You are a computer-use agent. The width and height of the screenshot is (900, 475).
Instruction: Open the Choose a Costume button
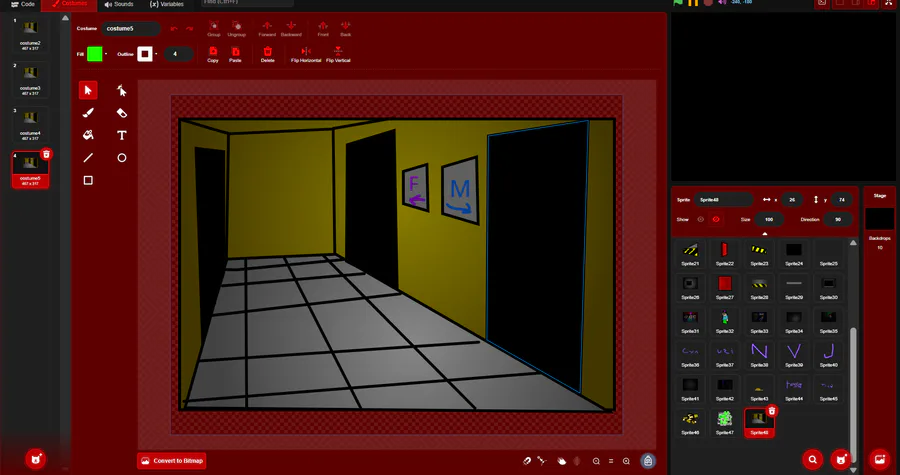point(36,459)
